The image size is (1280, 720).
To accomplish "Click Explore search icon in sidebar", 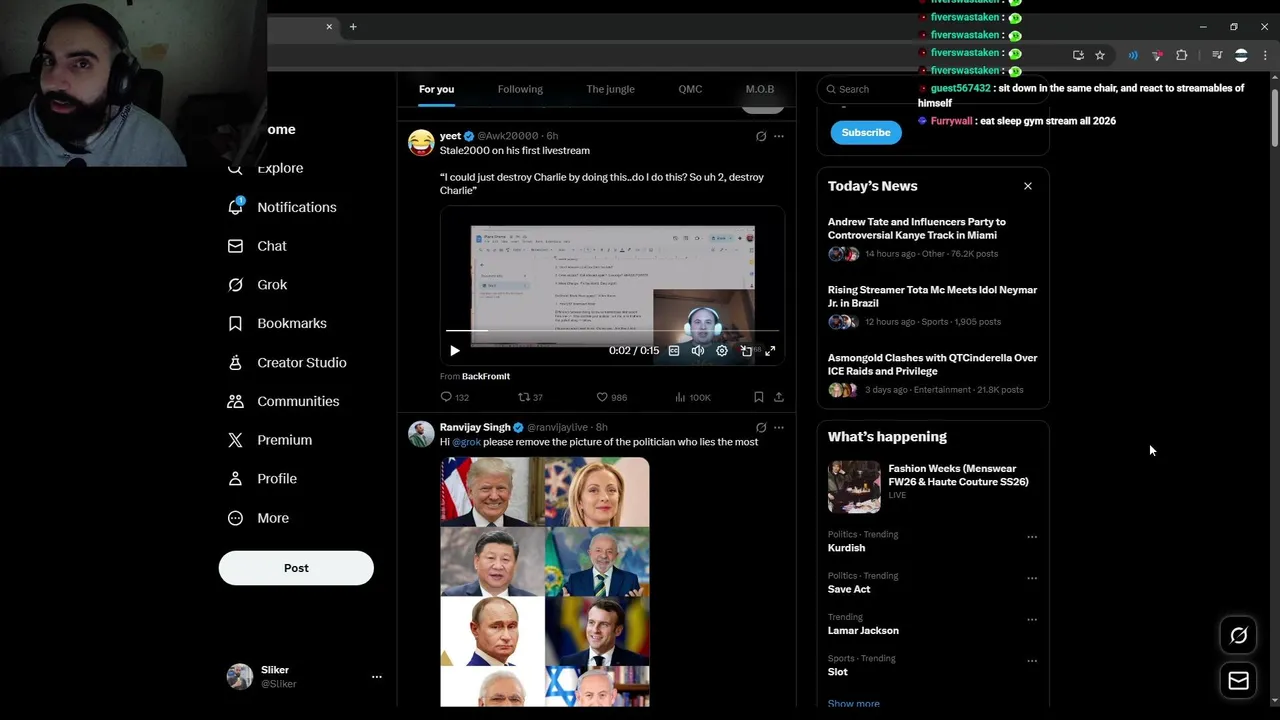I will (x=235, y=168).
